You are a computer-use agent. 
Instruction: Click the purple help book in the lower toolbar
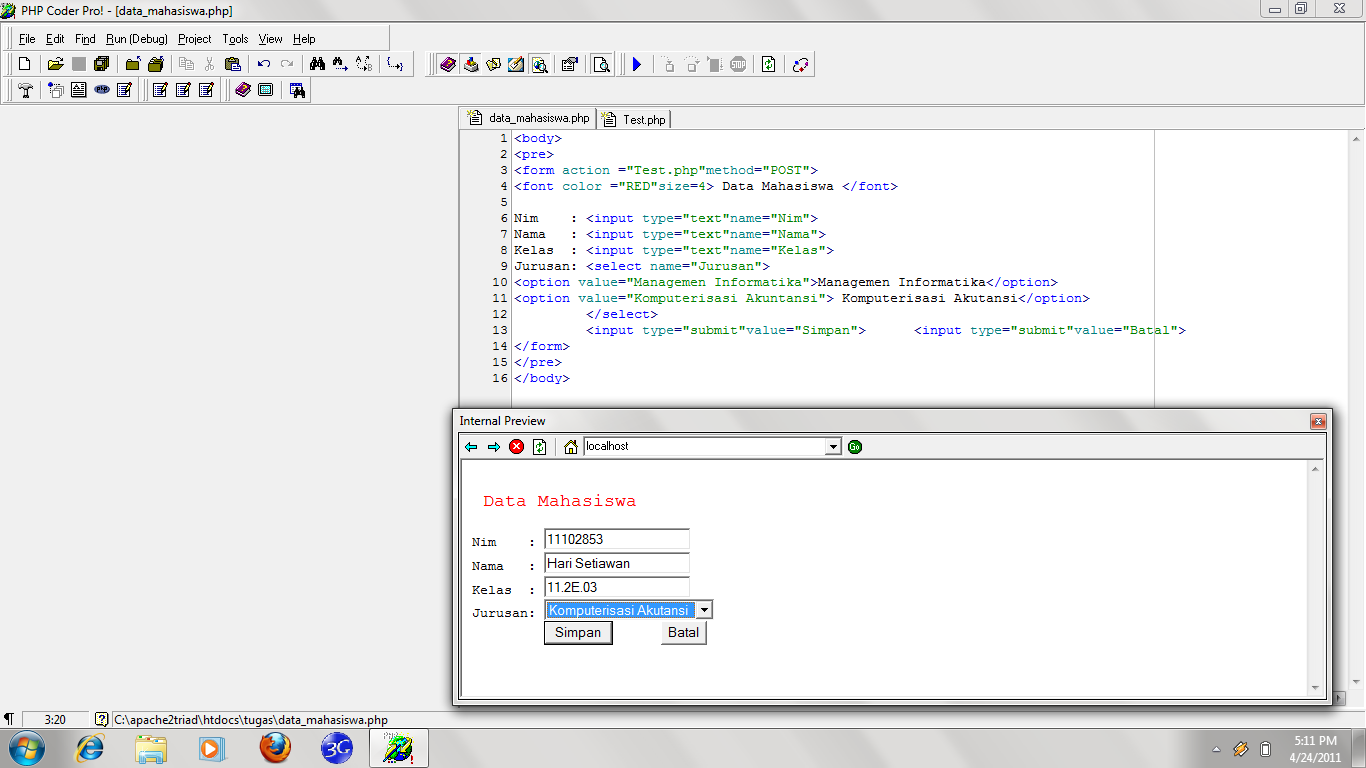click(242, 90)
